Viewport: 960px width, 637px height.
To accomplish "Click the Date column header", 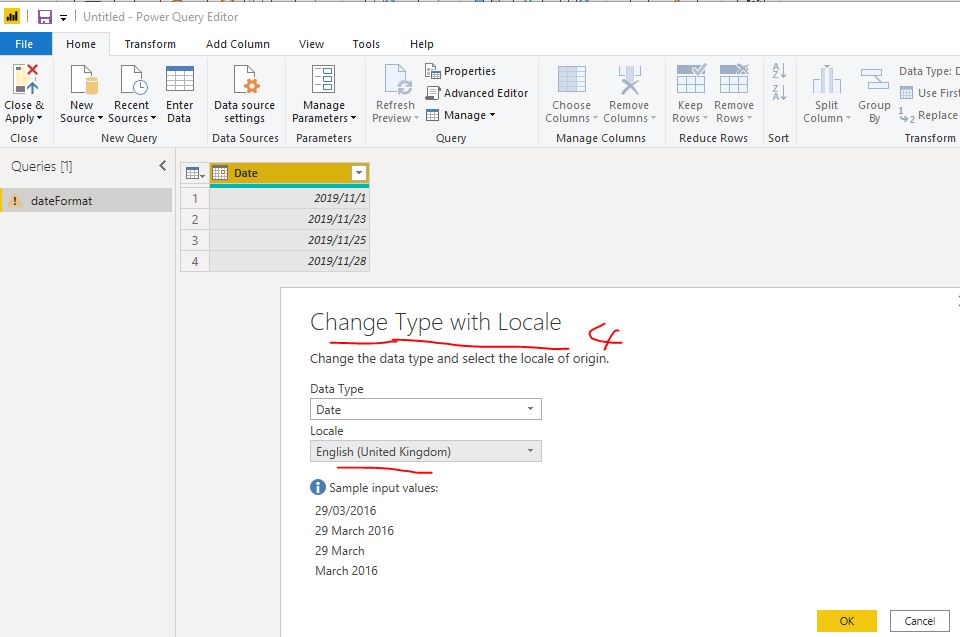I will point(290,173).
